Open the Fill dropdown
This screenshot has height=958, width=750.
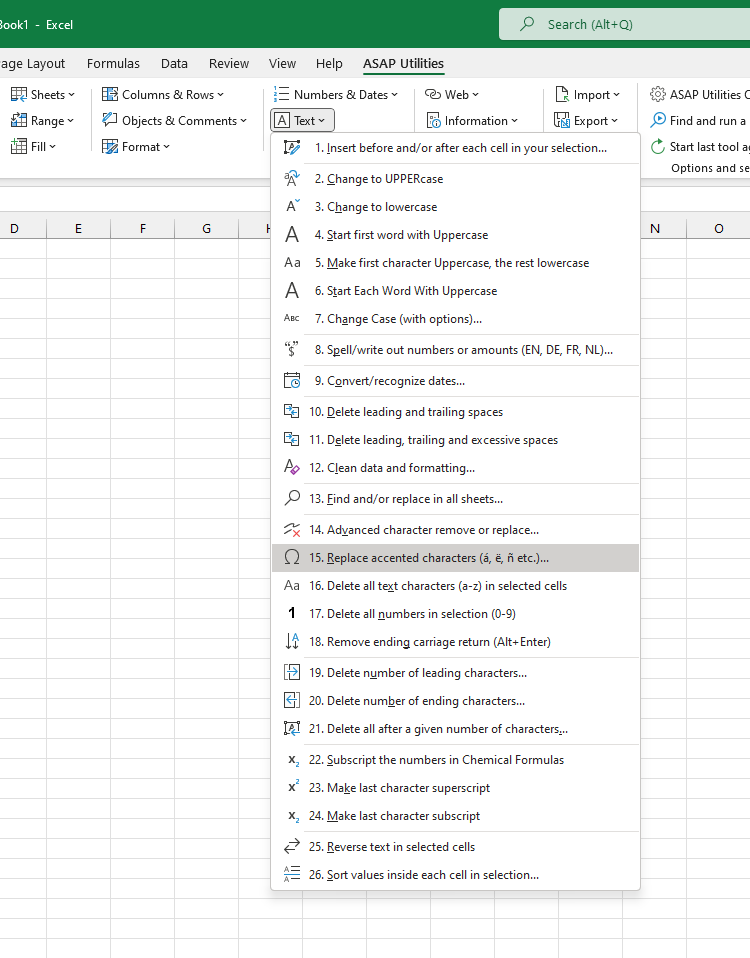coord(34,147)
